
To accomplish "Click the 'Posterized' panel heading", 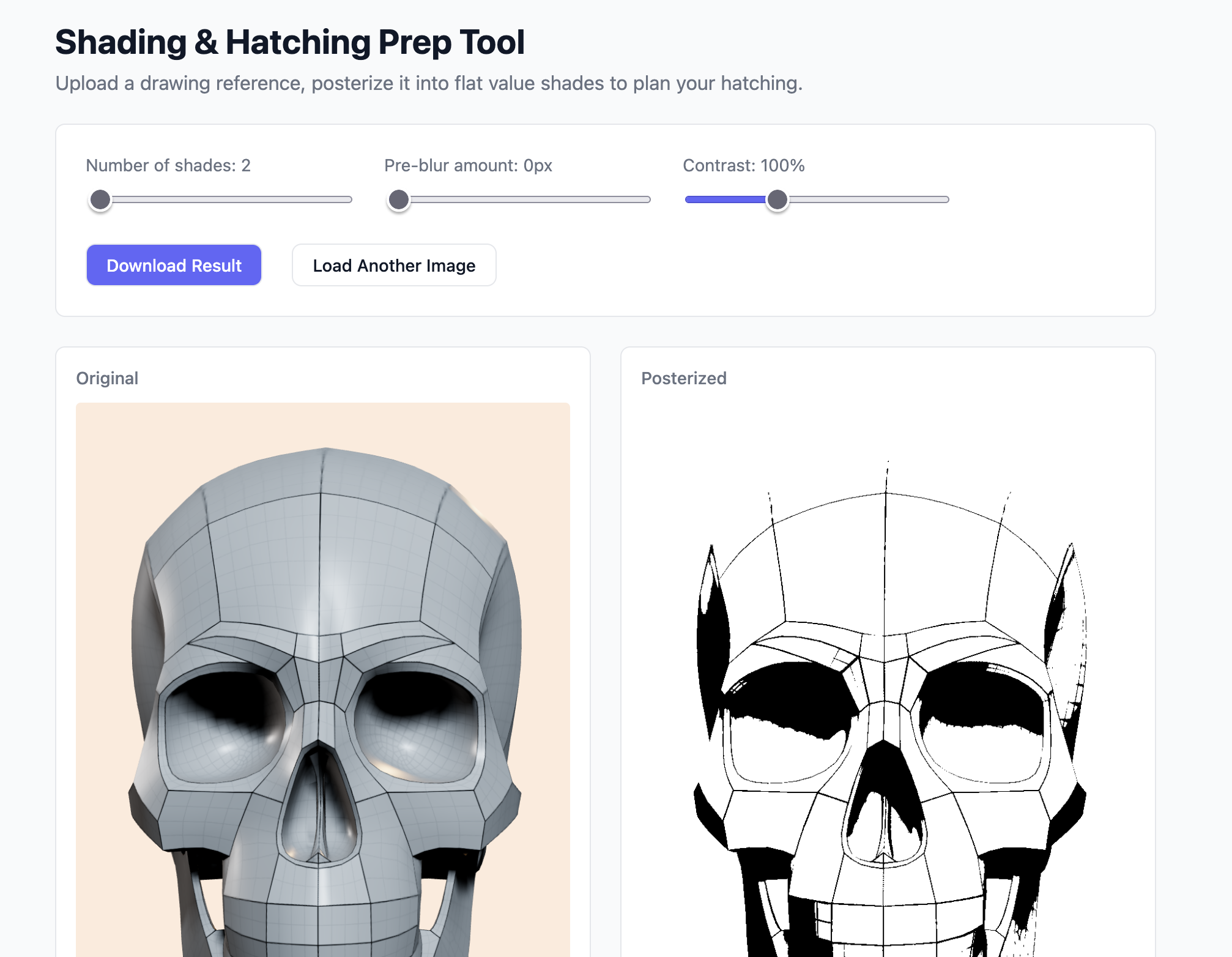I will click(x=684, y=378).
